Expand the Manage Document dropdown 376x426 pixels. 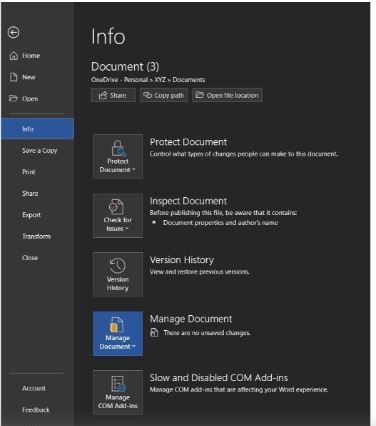118,333
